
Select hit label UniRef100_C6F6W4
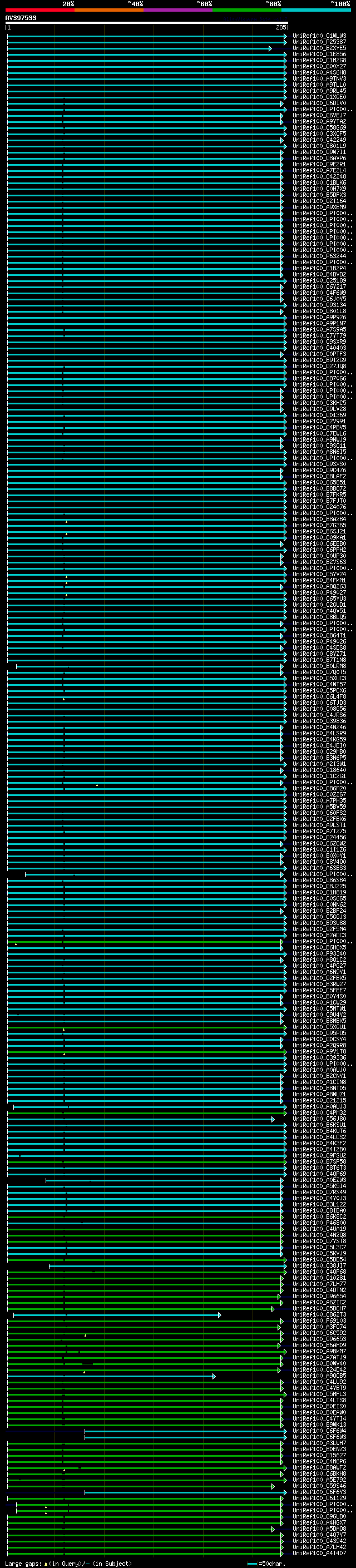click(x=319, y=1431)
